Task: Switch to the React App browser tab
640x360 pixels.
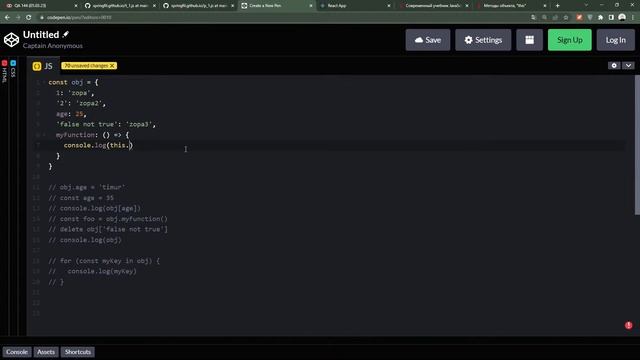Action: 354,6
